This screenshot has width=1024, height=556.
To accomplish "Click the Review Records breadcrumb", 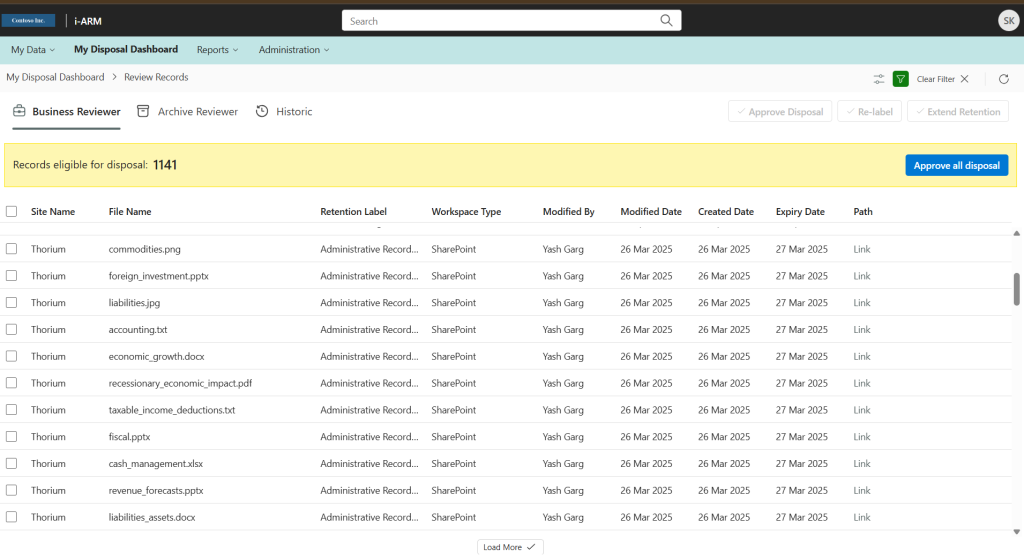I will pyautogui.click(x=156, y=77).
